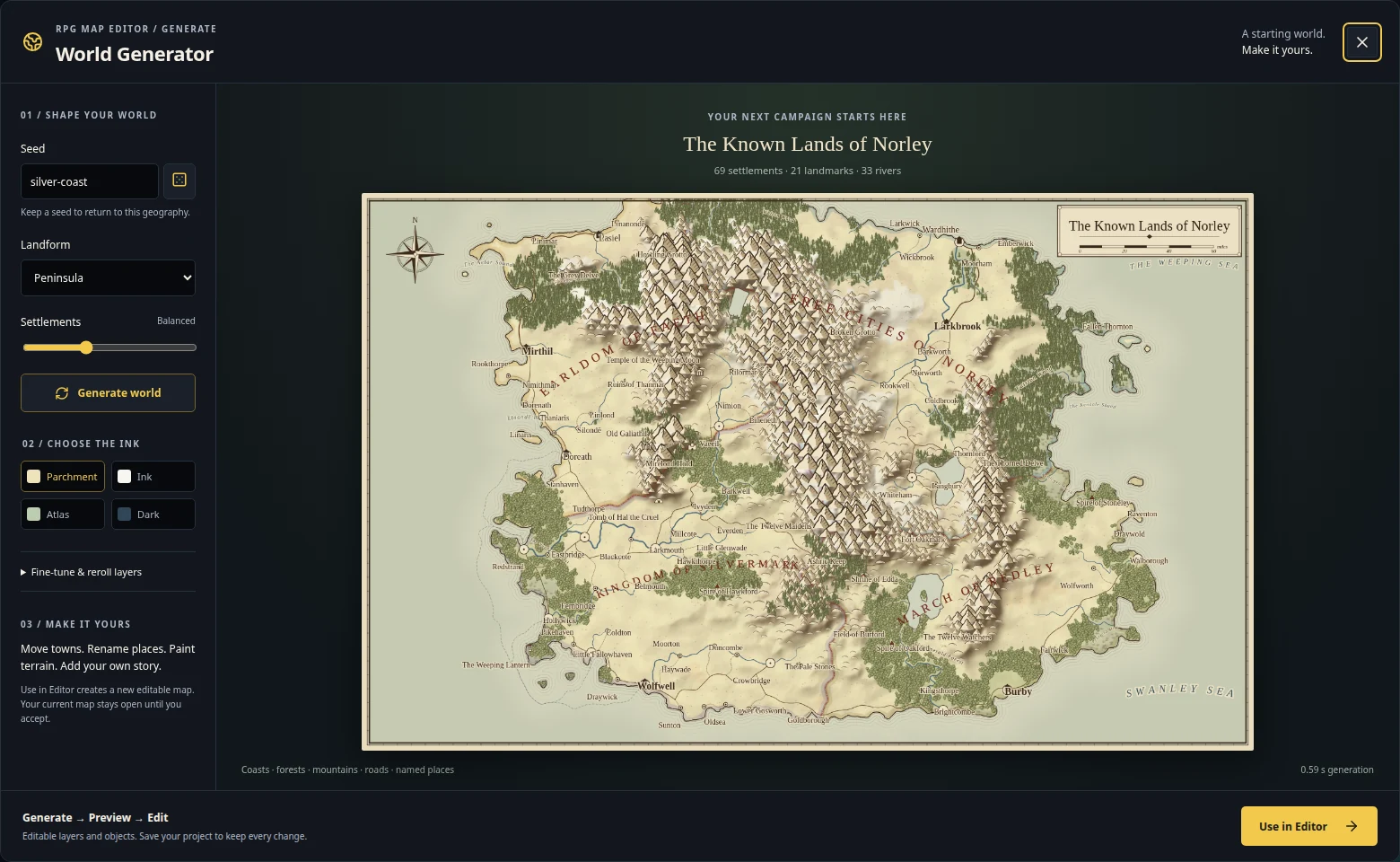Click the Dark color swatch
1400x862 pixels.
coord(125,515)
